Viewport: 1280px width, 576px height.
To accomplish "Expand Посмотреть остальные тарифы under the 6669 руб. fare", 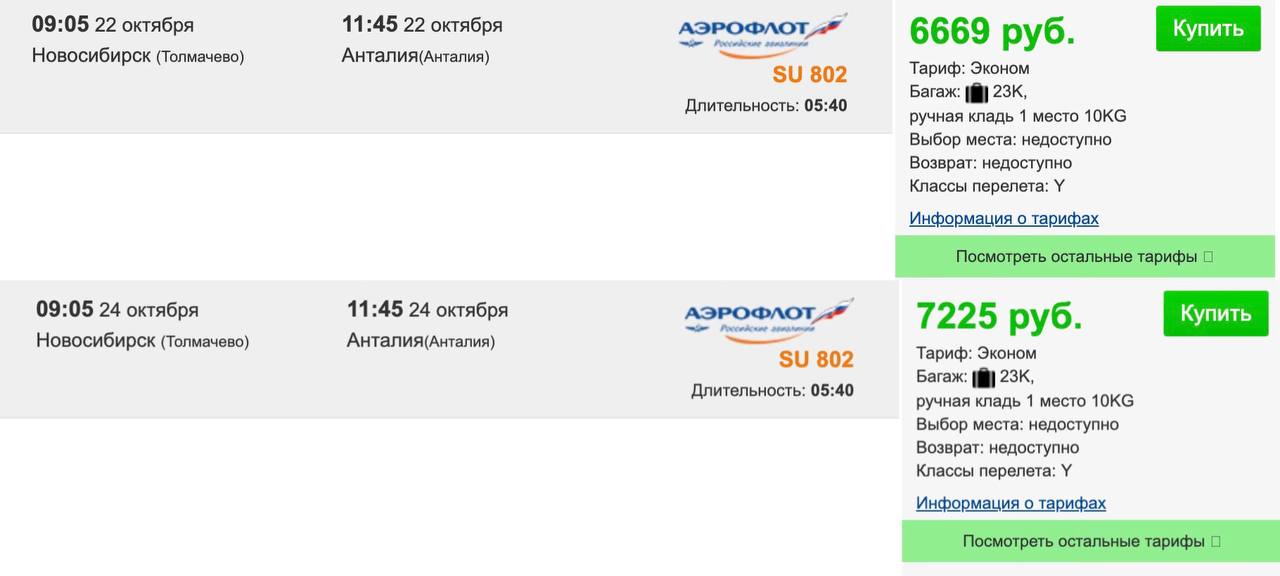I will 1084,257.
